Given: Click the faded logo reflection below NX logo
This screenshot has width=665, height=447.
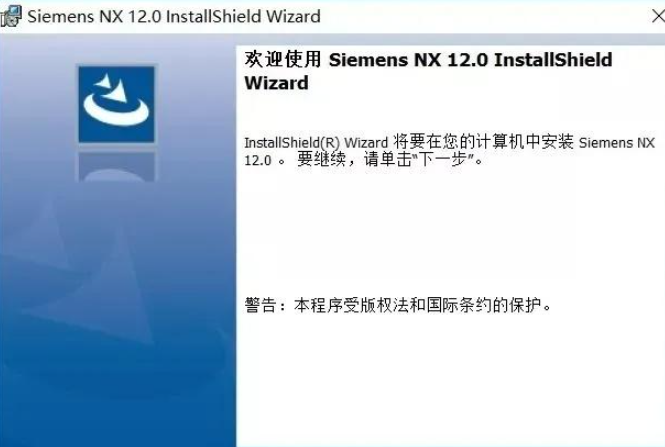Looking at the screenshot, I should [x=116, y=166].
